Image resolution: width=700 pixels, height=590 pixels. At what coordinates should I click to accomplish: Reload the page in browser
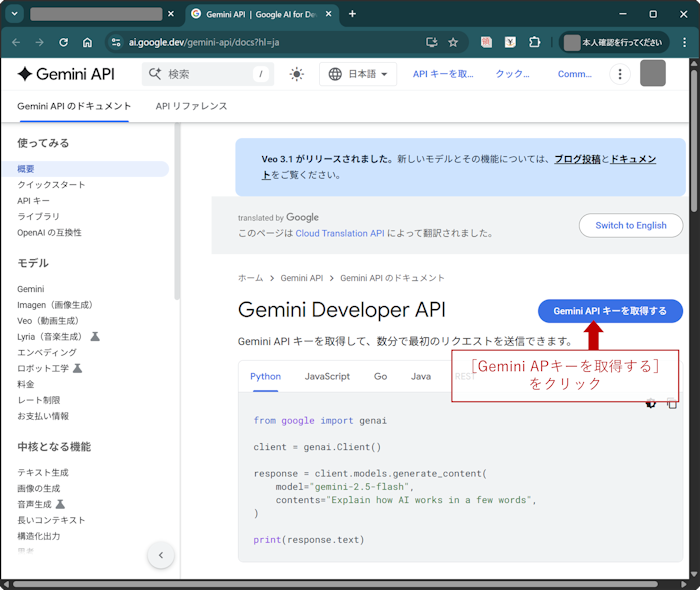point(64,43)
